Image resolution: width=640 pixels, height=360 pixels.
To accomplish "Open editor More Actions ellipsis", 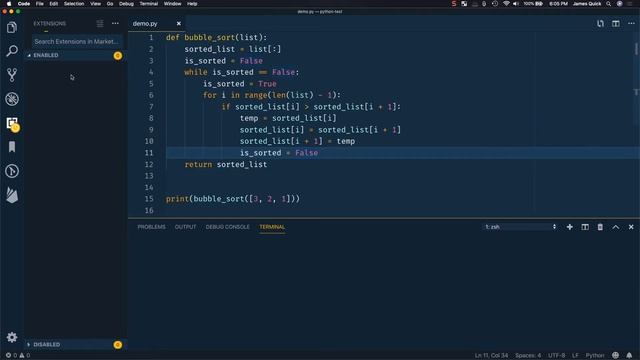I will pos(631,24).
